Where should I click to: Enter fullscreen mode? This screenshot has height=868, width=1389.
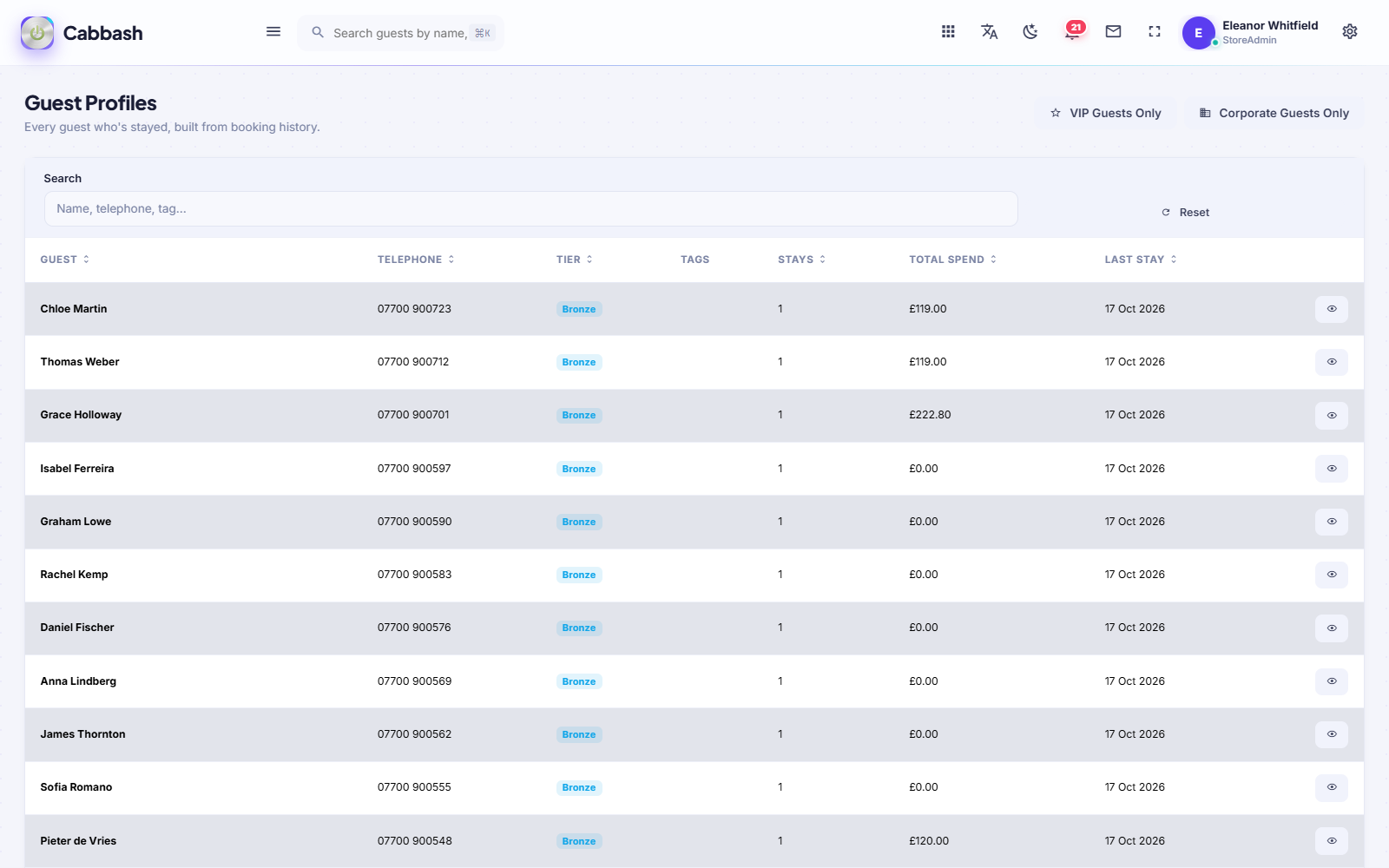click(x=1154, y=32)
